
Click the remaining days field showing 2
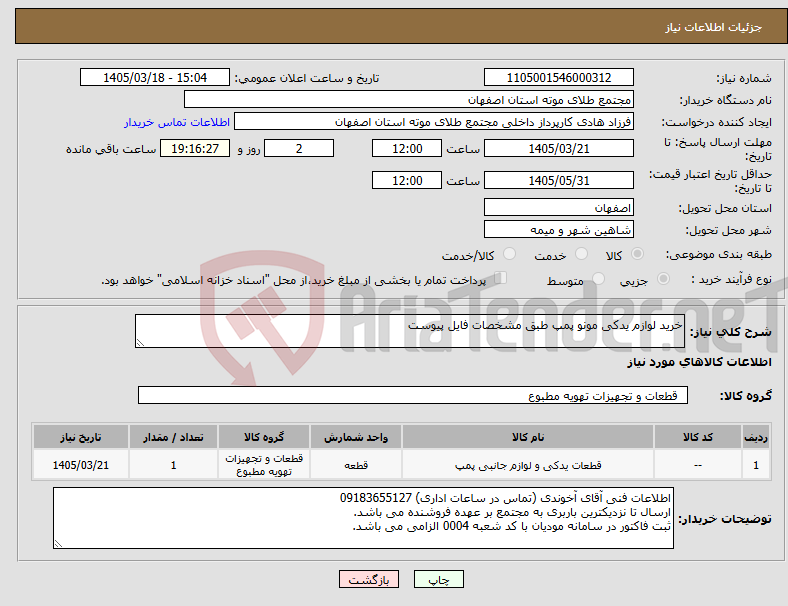pyautogui.click(x=299, y=149)
